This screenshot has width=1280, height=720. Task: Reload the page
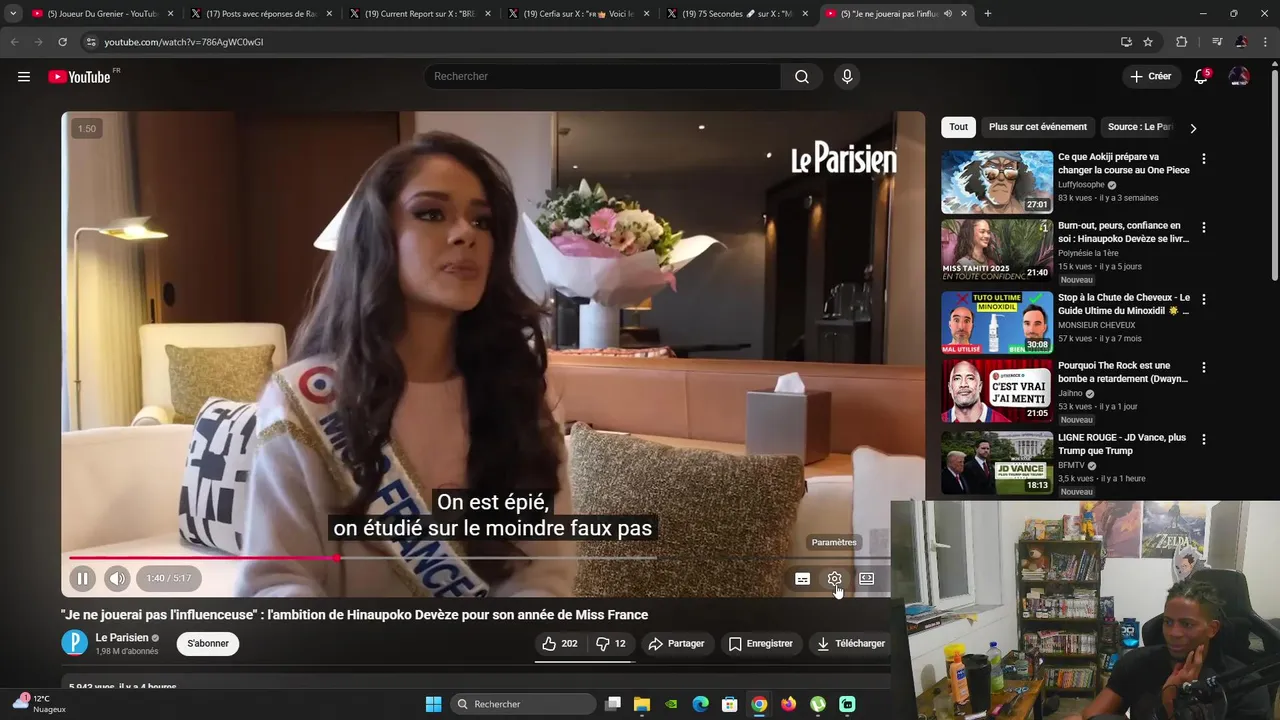62,42
